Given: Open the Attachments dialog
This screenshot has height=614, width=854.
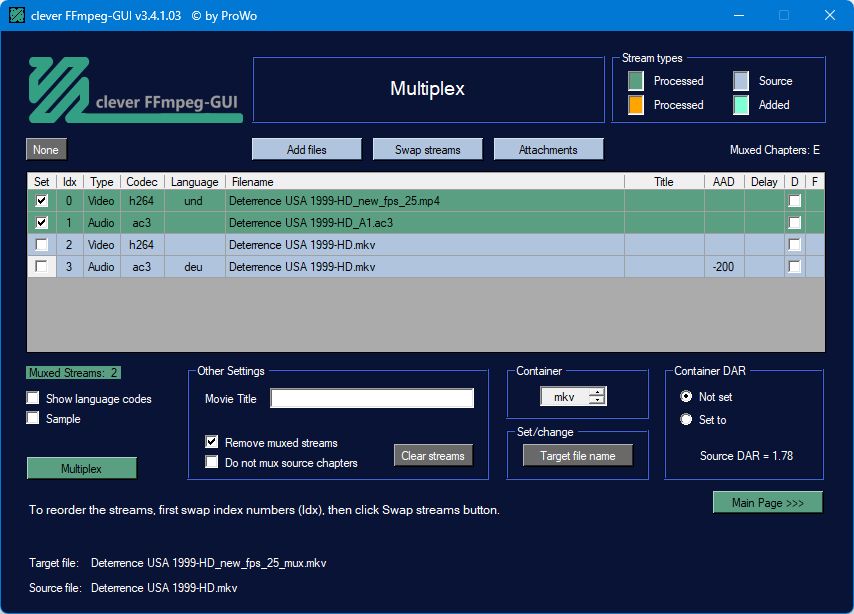Looking at the screenshot, I should [548, 150].
